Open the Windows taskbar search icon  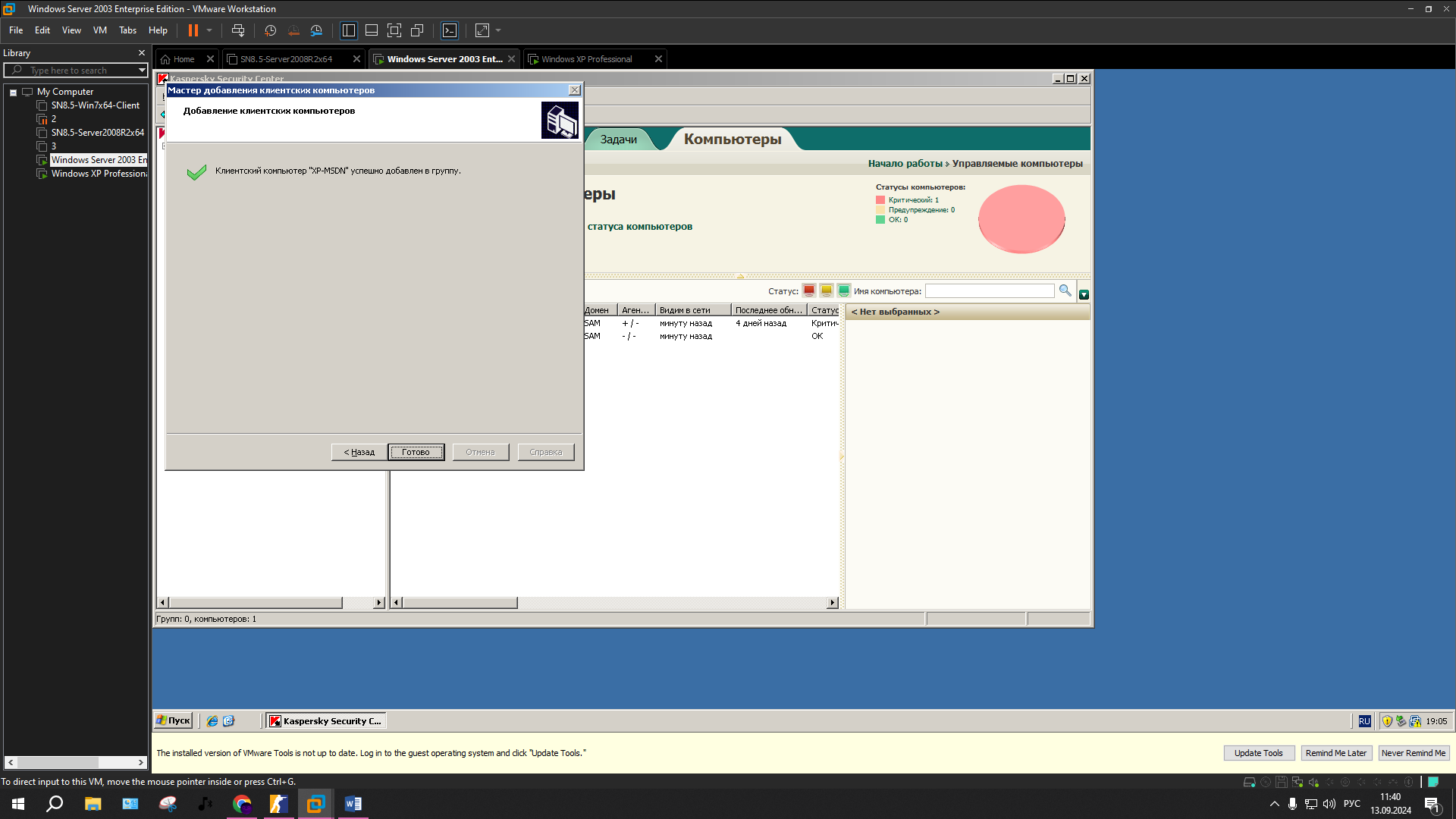pos(55,804)
